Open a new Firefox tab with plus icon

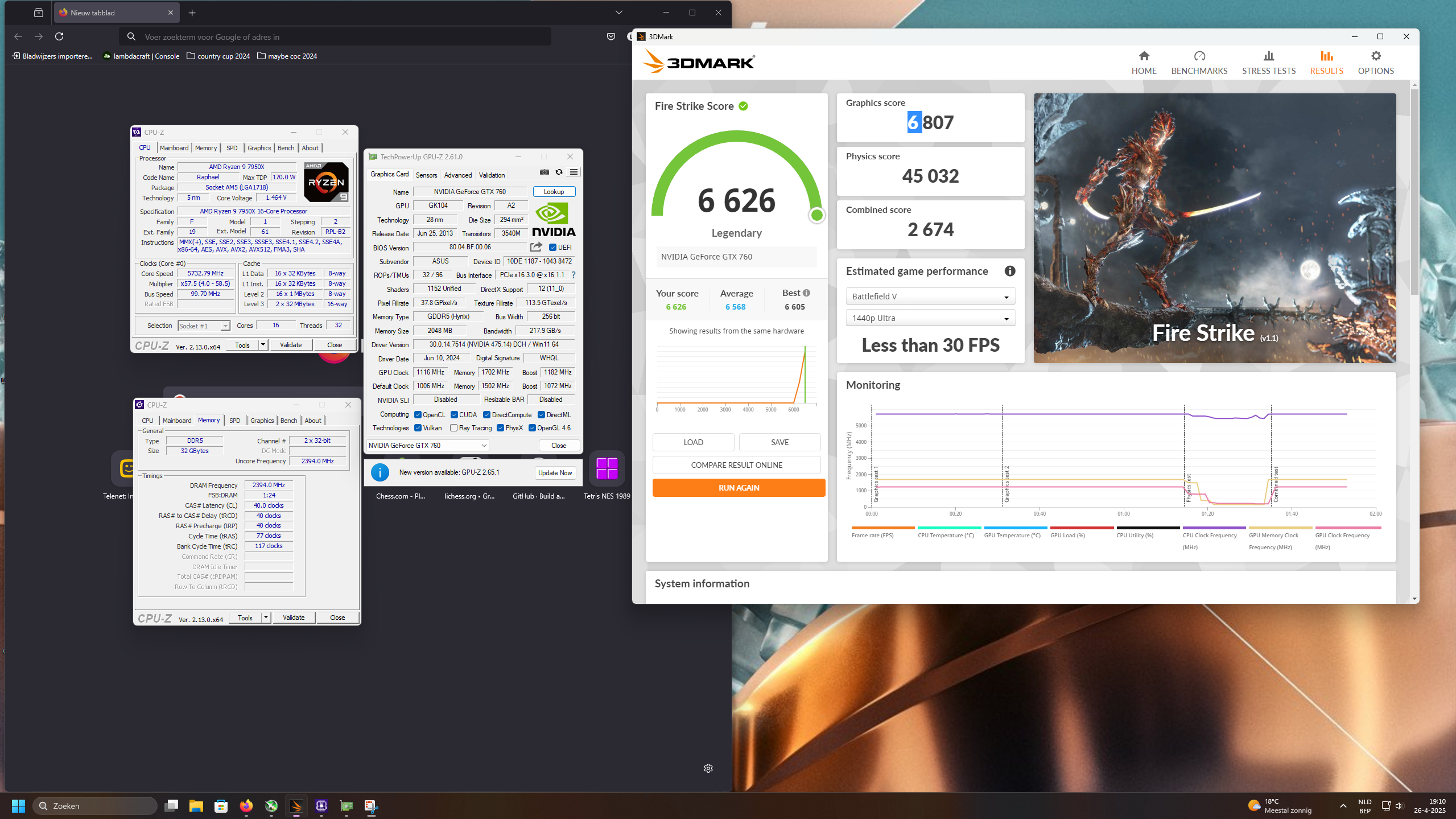tap(192, 13)
